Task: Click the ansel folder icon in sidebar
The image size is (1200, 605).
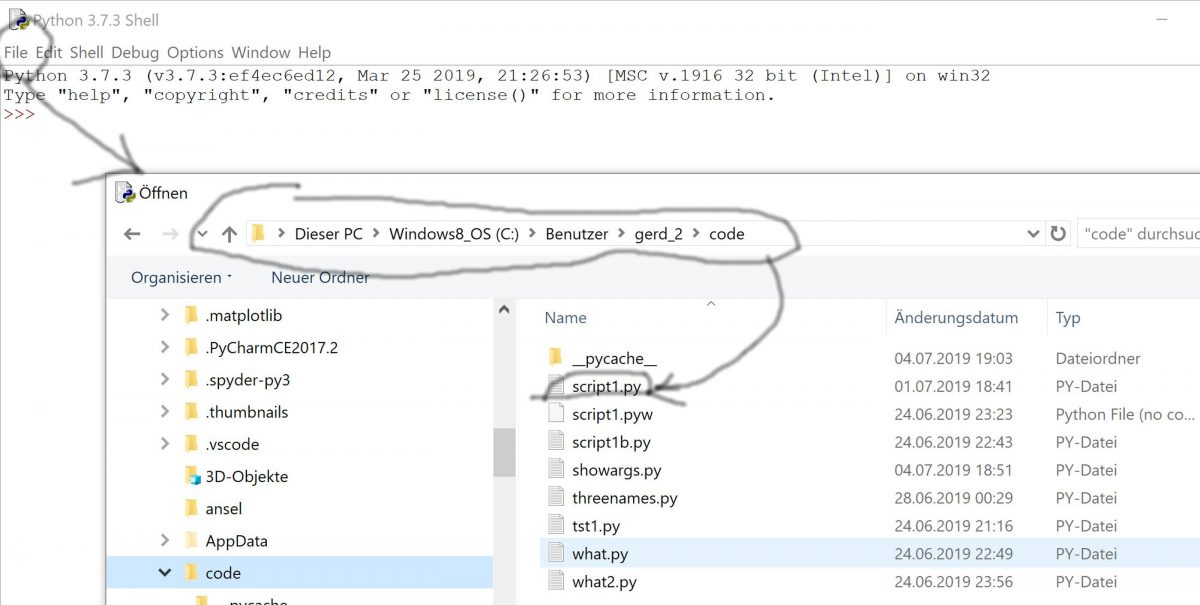Action: (196, 508)
